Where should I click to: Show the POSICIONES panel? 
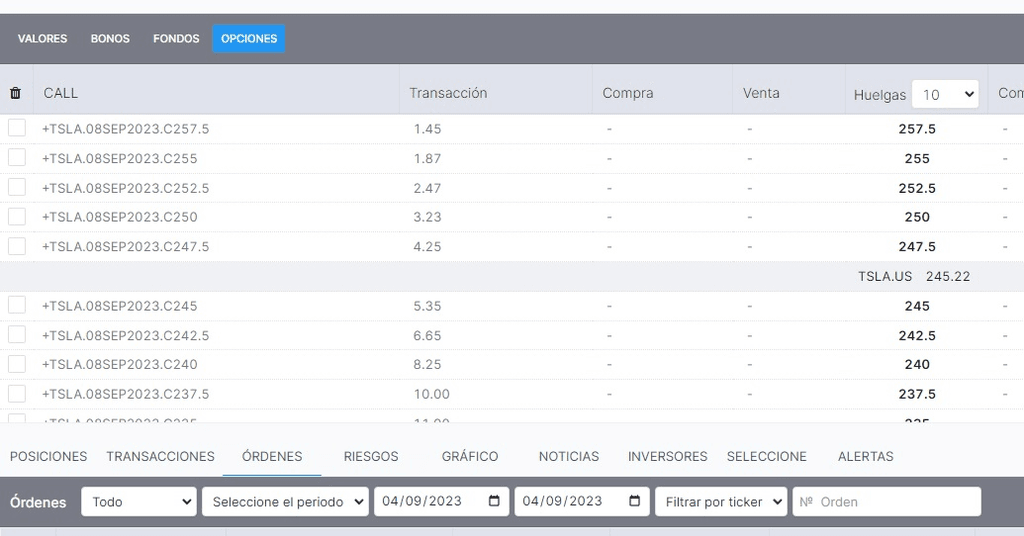49,456
